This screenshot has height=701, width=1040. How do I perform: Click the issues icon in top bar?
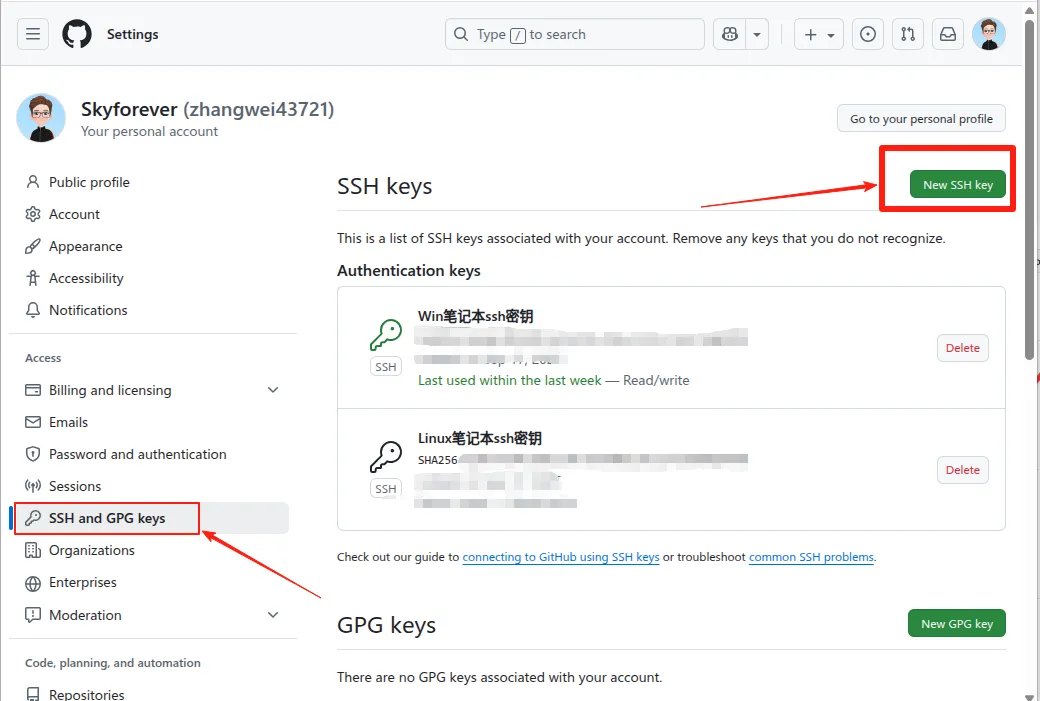click(867, 33)
